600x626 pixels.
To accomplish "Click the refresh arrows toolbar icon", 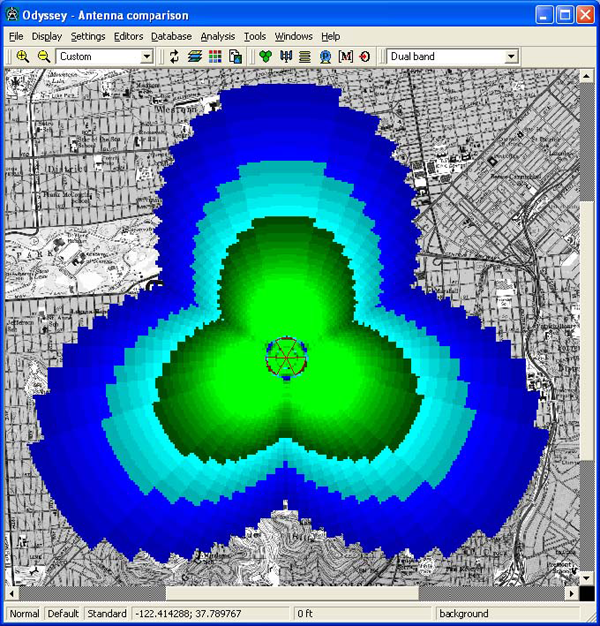I will pos(175,57).
